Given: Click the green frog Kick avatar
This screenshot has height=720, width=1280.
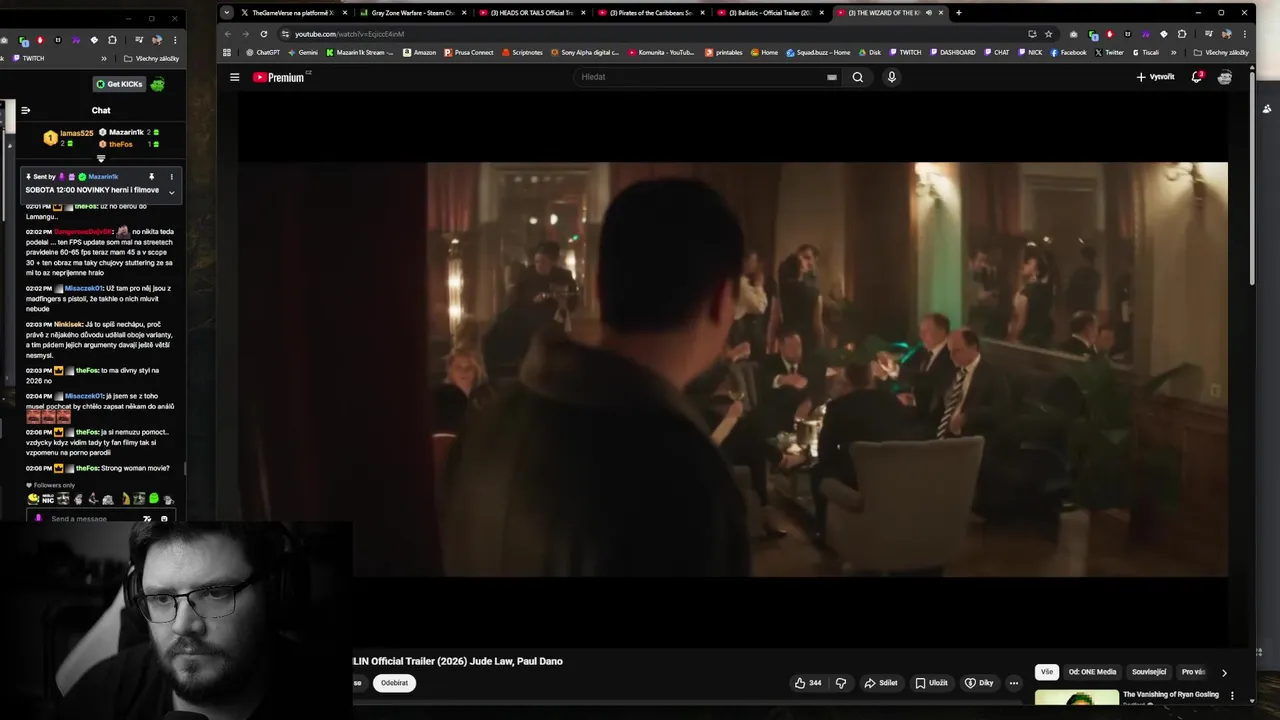Looking at the screenshot, I should click(157, 84).
